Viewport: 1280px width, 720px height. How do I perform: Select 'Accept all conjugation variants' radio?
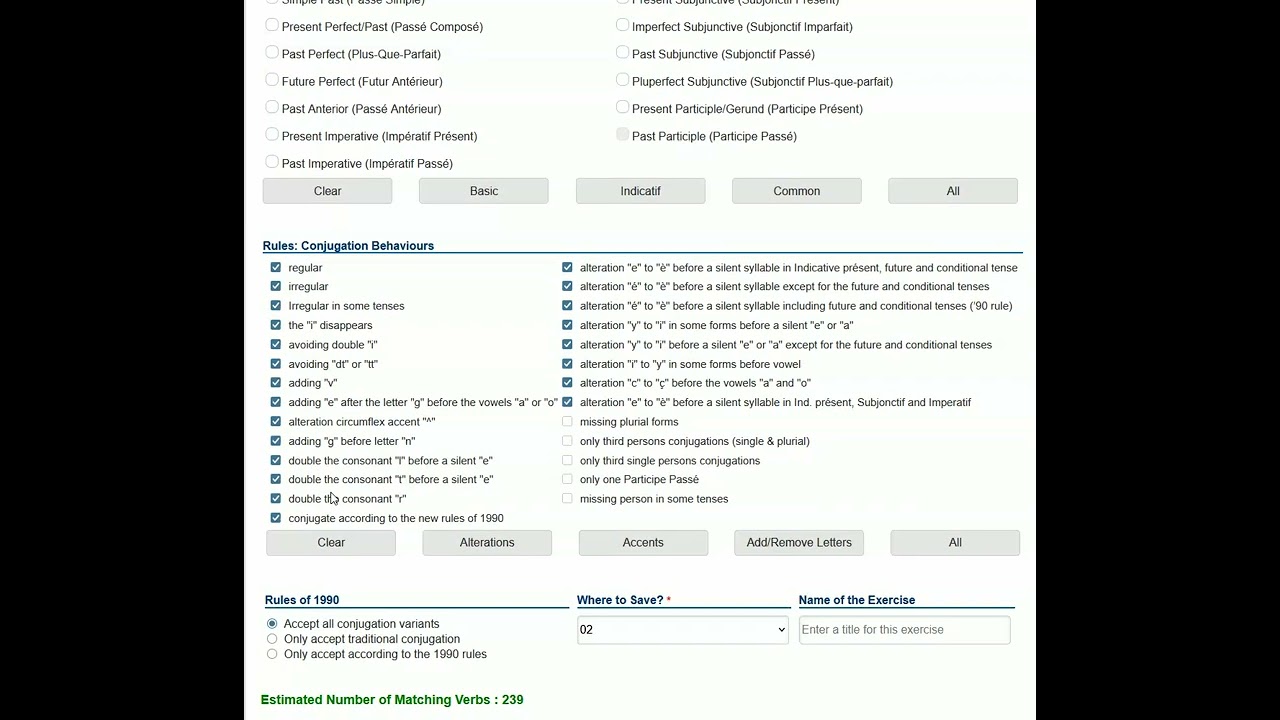pos(272,624)
